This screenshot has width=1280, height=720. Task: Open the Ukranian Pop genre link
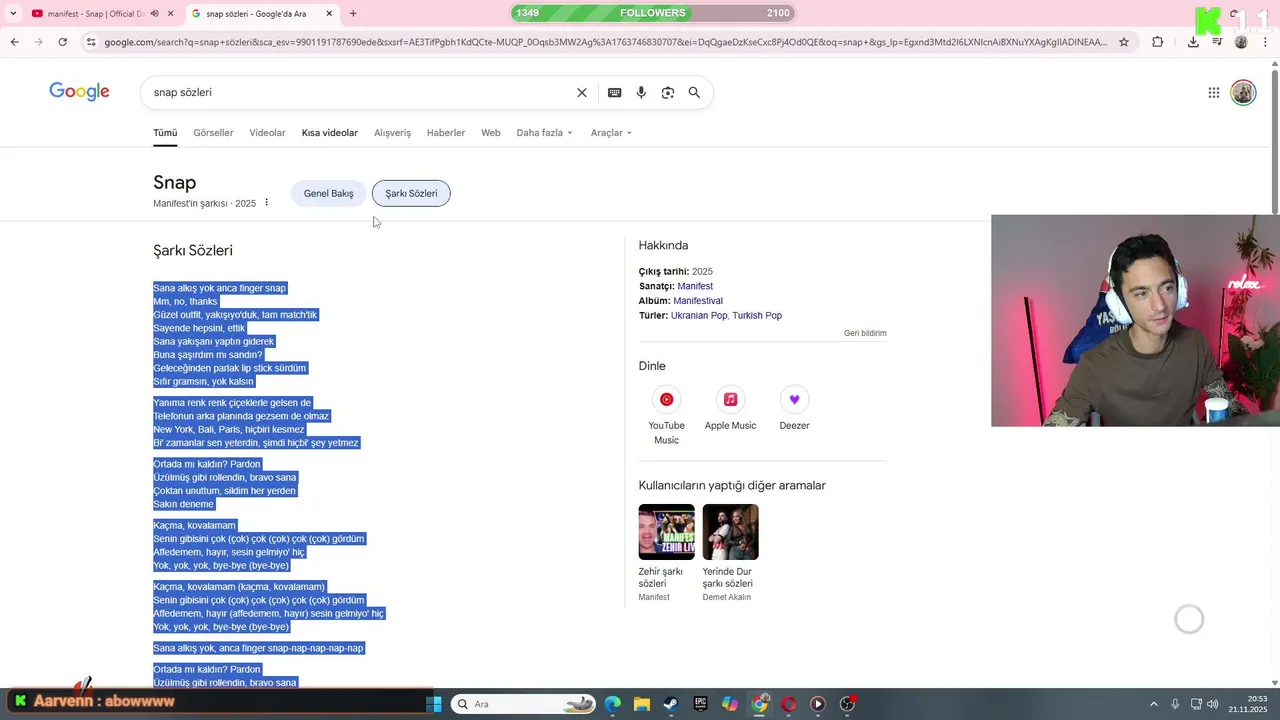699,315
